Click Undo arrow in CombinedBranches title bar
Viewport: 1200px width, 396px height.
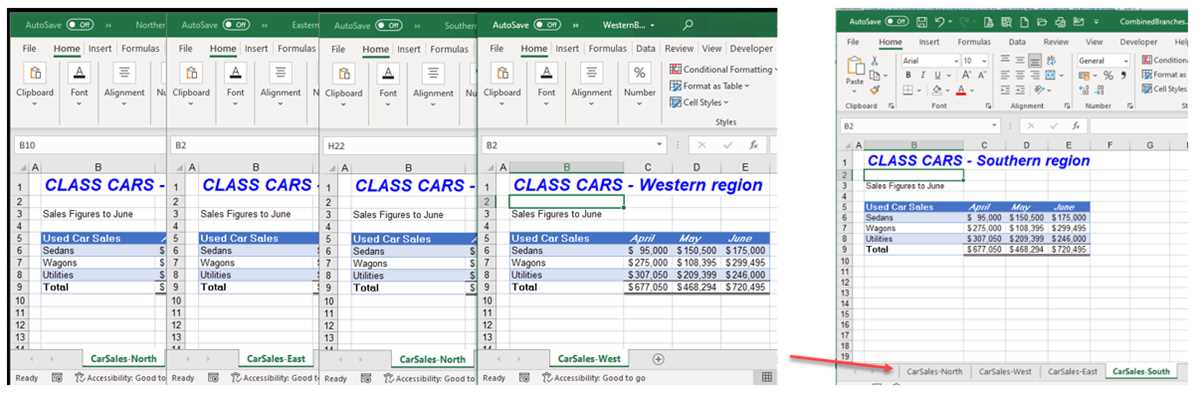pyautogui.click(x=940, y=22)
